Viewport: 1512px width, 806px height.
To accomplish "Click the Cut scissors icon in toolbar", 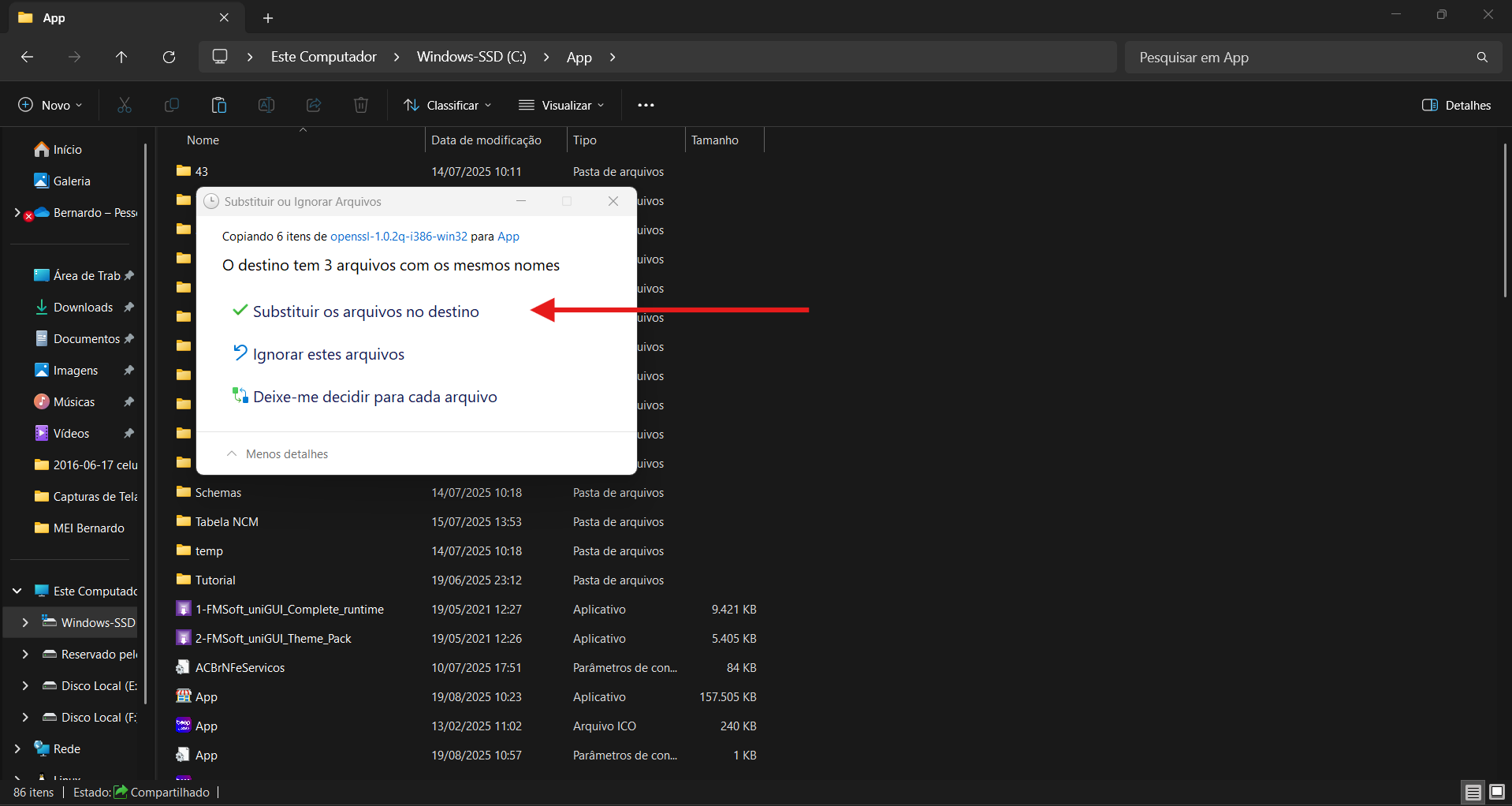I will pos(124,105).
